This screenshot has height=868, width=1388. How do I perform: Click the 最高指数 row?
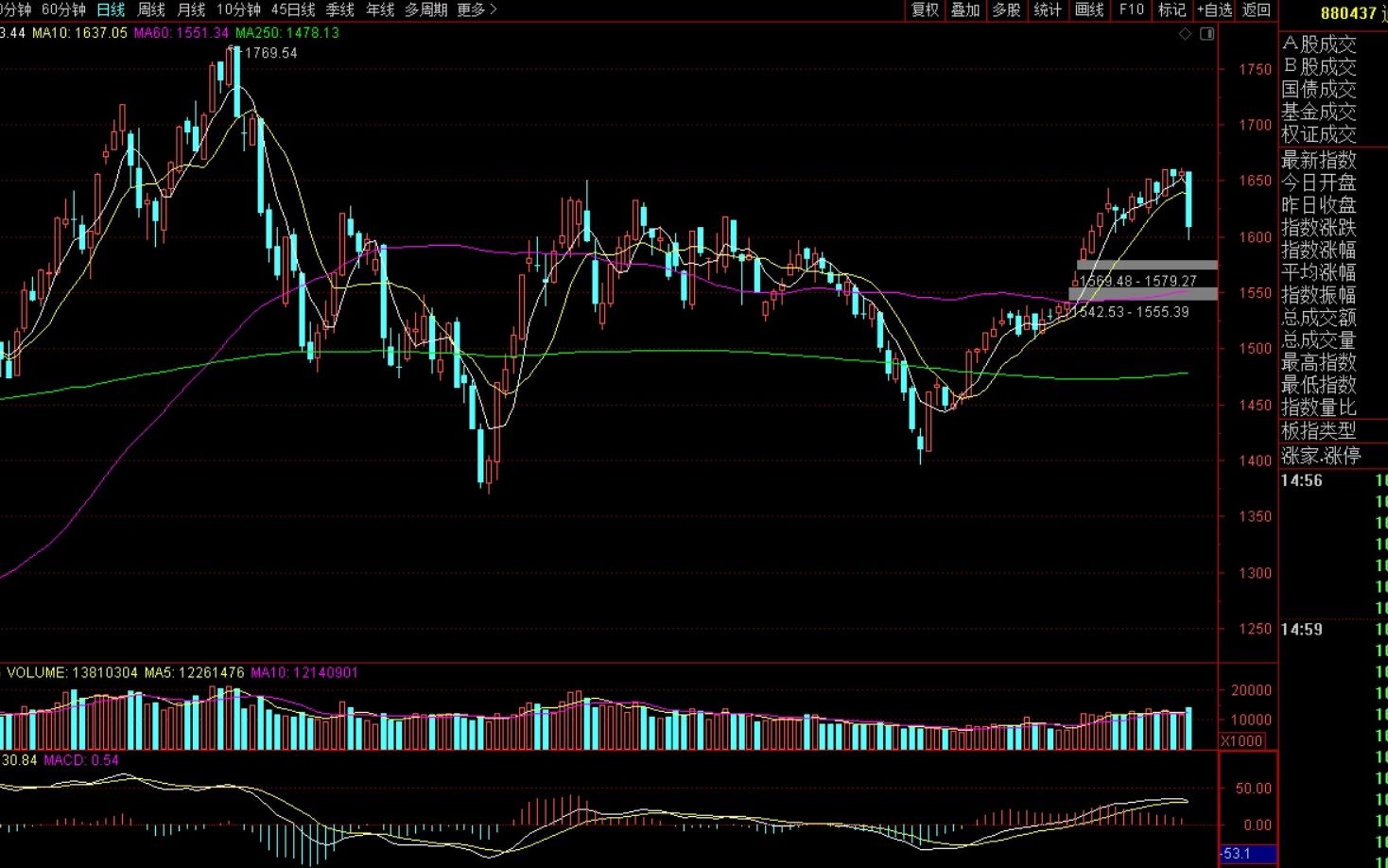point(1319,362)
